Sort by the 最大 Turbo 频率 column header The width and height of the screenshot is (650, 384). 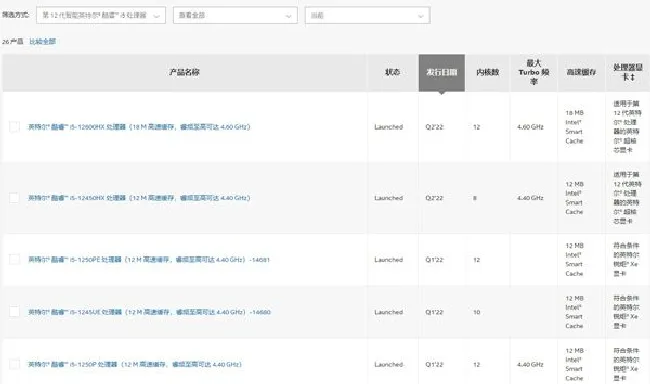pyautogui.click(x=534, y=73)
